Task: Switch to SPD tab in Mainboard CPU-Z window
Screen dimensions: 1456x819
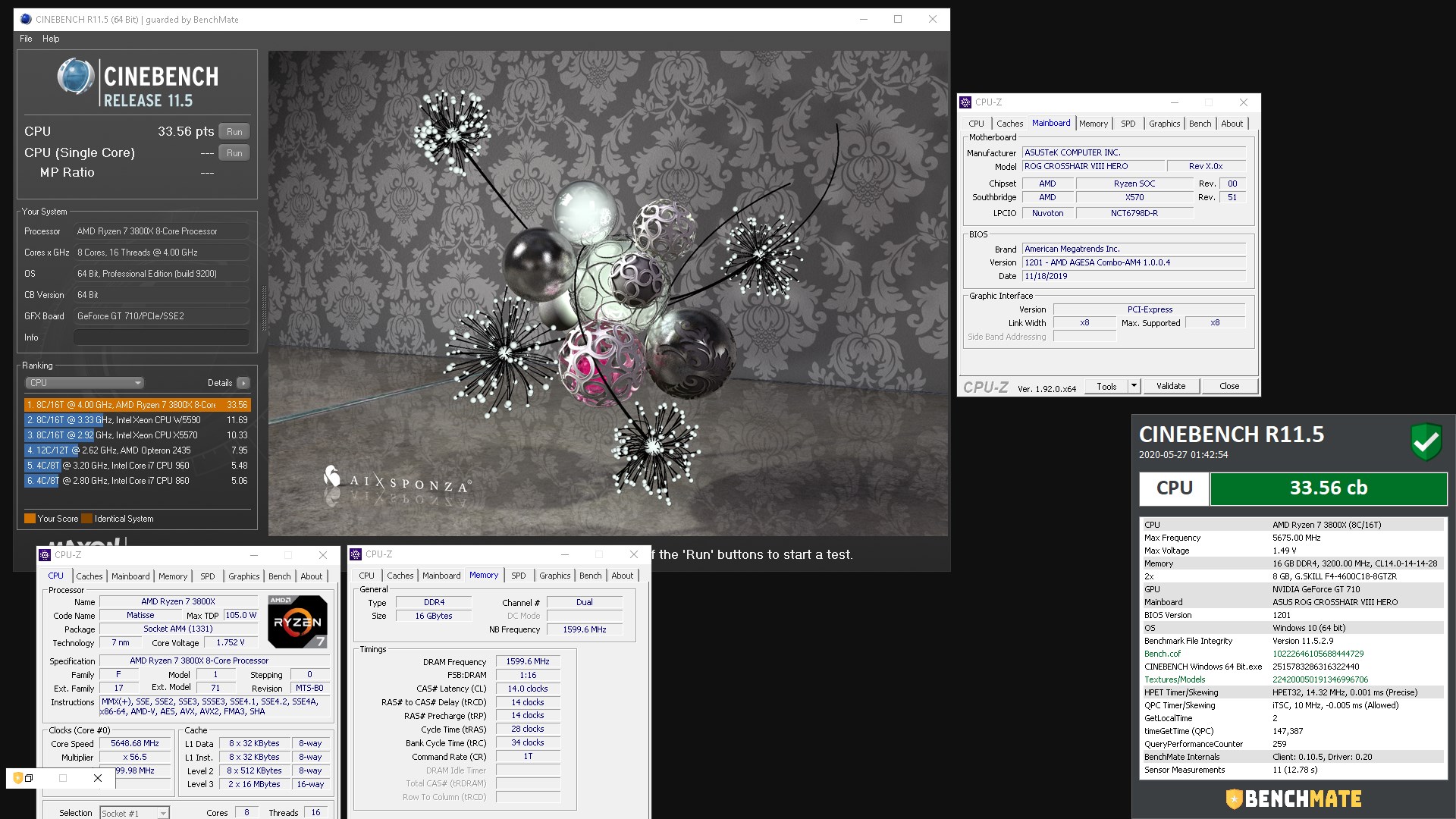Action: point(1128,124)
